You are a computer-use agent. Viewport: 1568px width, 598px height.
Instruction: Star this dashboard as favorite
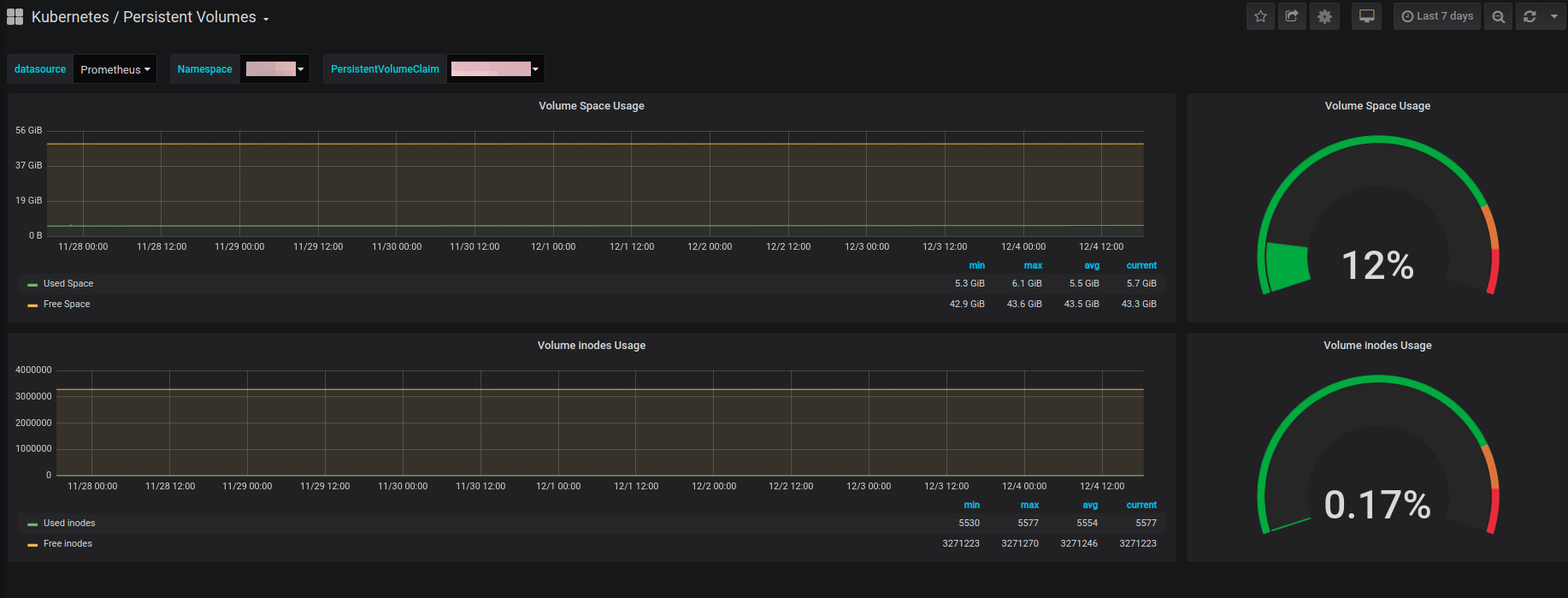1260,16
